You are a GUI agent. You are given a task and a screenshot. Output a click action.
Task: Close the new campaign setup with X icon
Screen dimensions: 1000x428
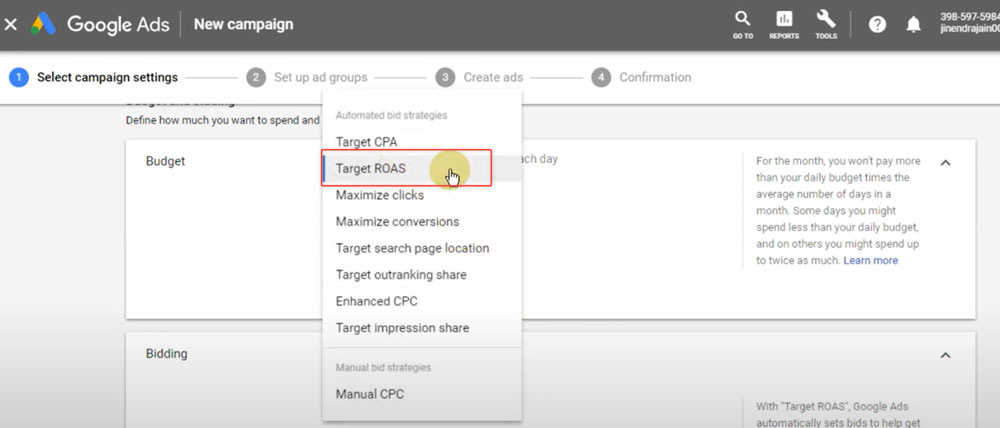(11, 25)
